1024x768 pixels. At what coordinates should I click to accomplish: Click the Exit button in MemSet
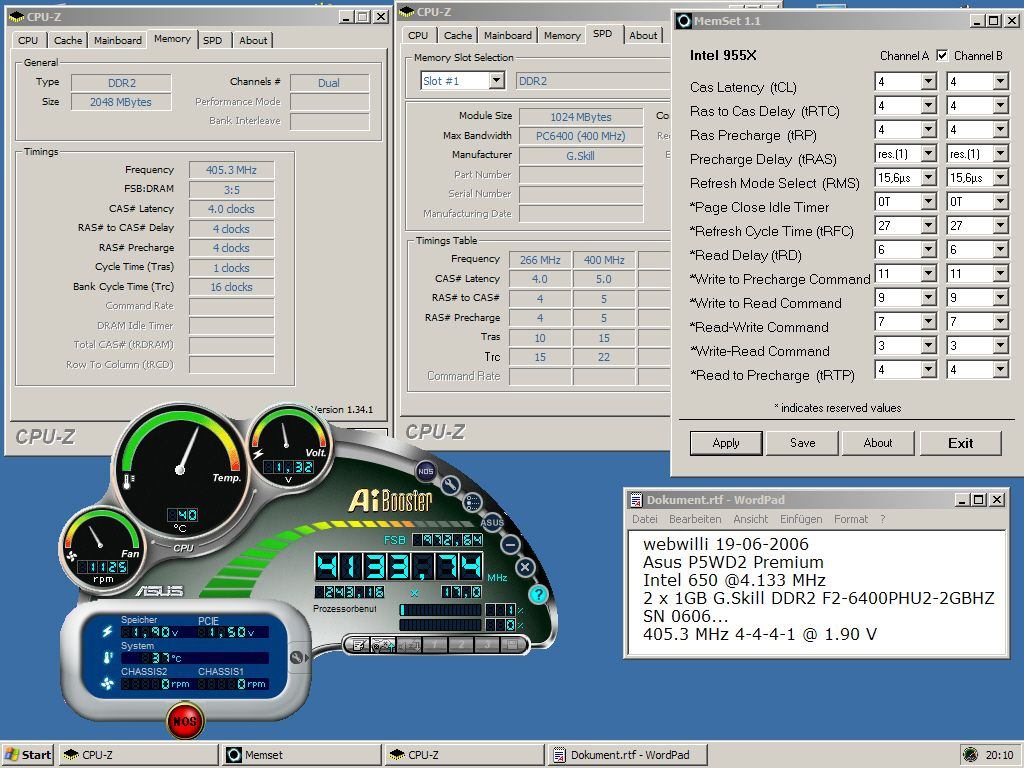pyautogui.click(x=961, y=443)
